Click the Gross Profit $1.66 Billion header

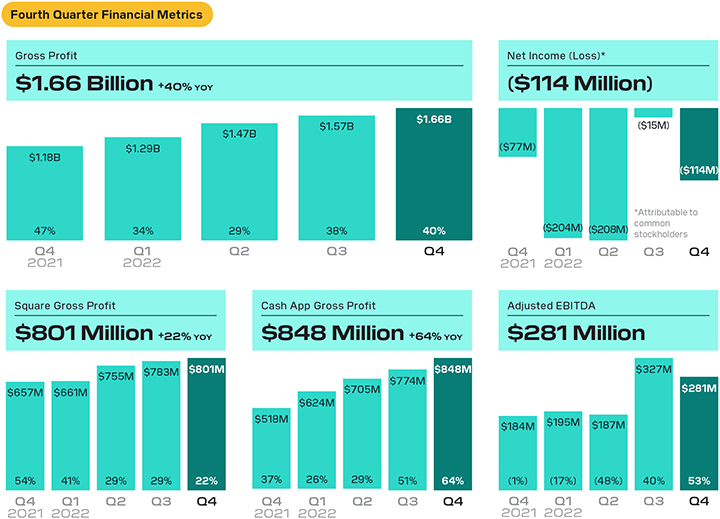239,70
